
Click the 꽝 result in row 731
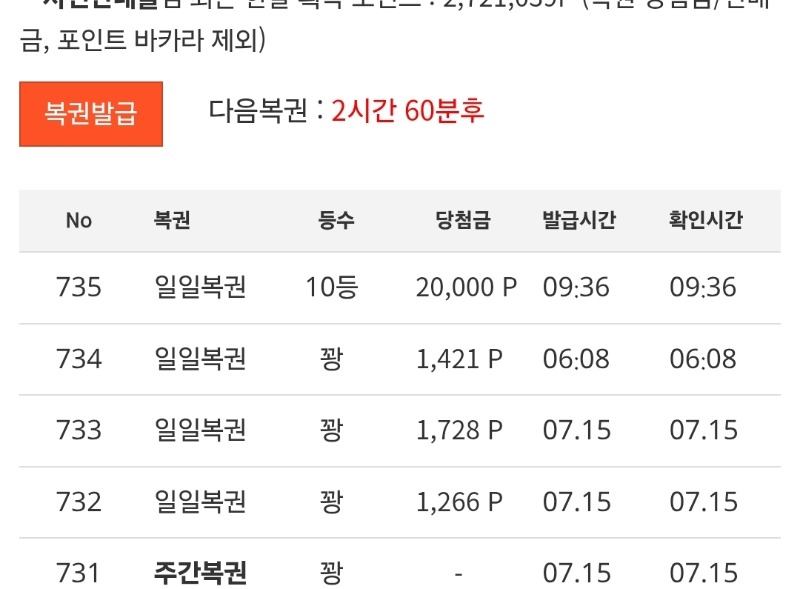332,573
